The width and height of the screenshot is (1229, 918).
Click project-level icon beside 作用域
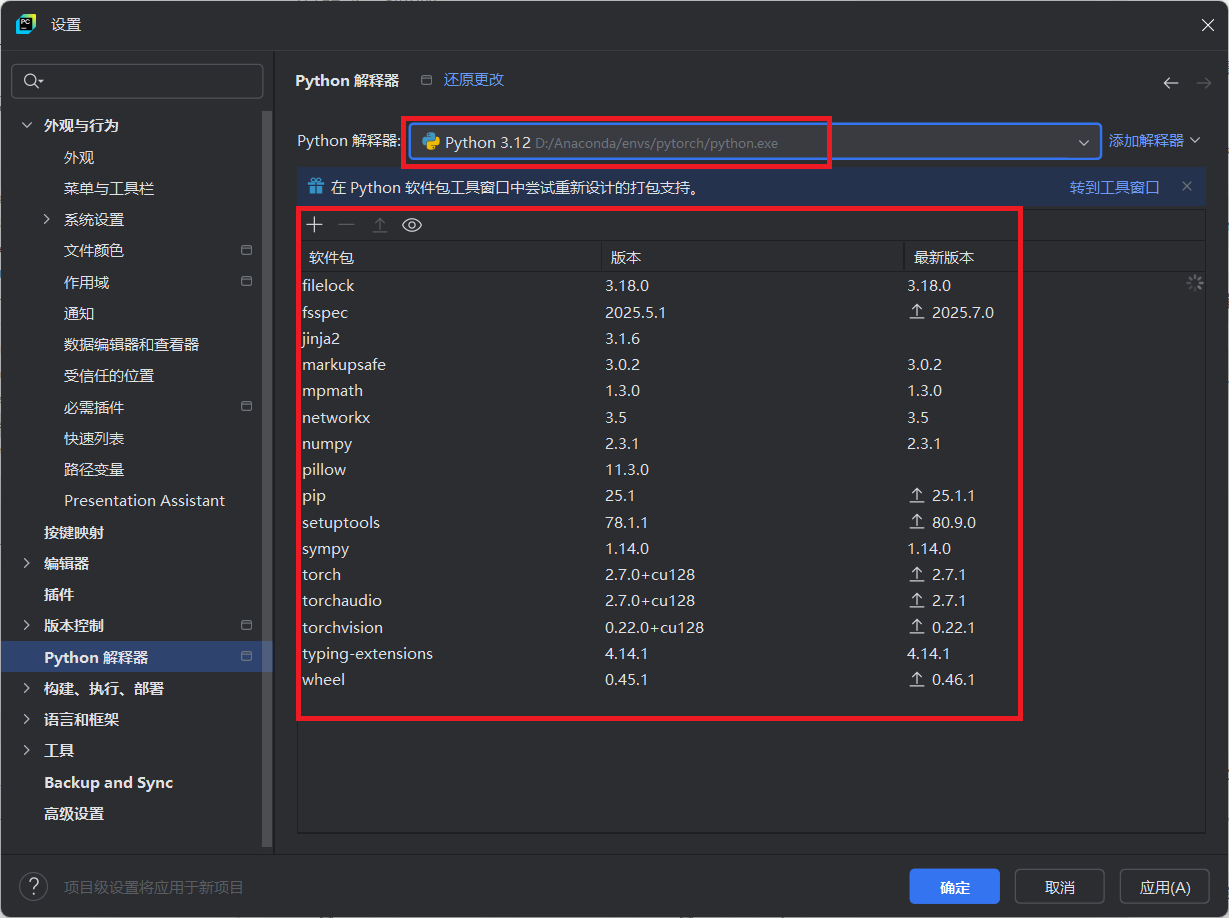point(247,282)
